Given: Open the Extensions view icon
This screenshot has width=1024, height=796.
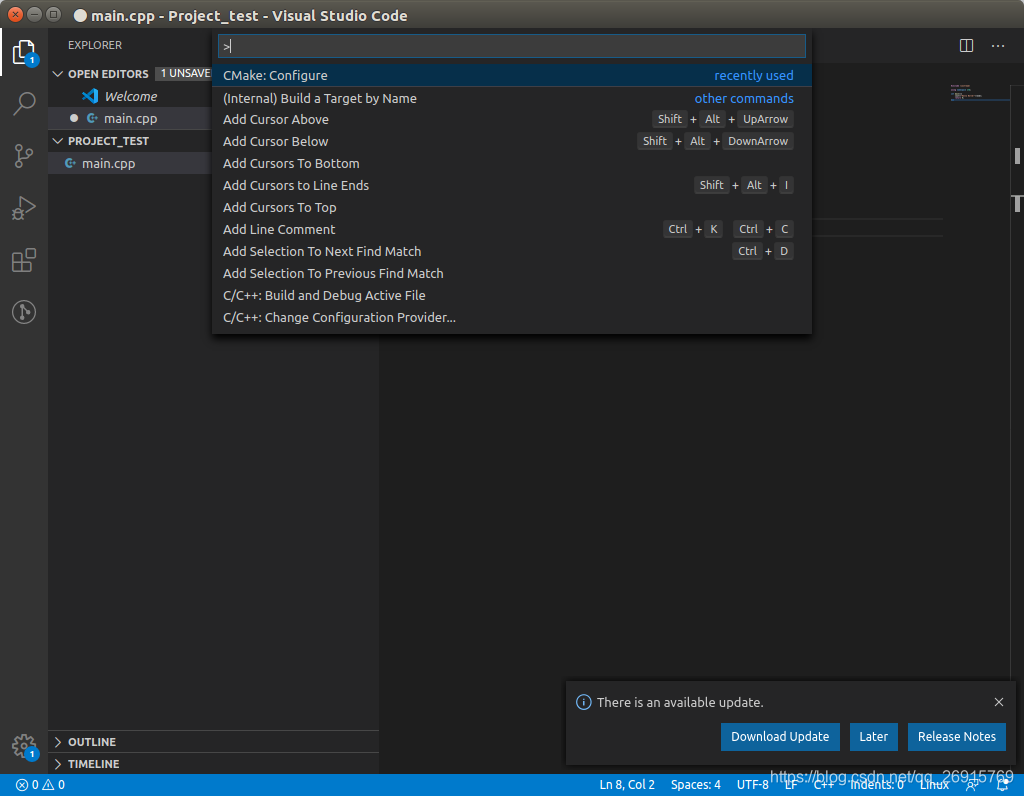Looking at the screenshot, I should 24,260.
